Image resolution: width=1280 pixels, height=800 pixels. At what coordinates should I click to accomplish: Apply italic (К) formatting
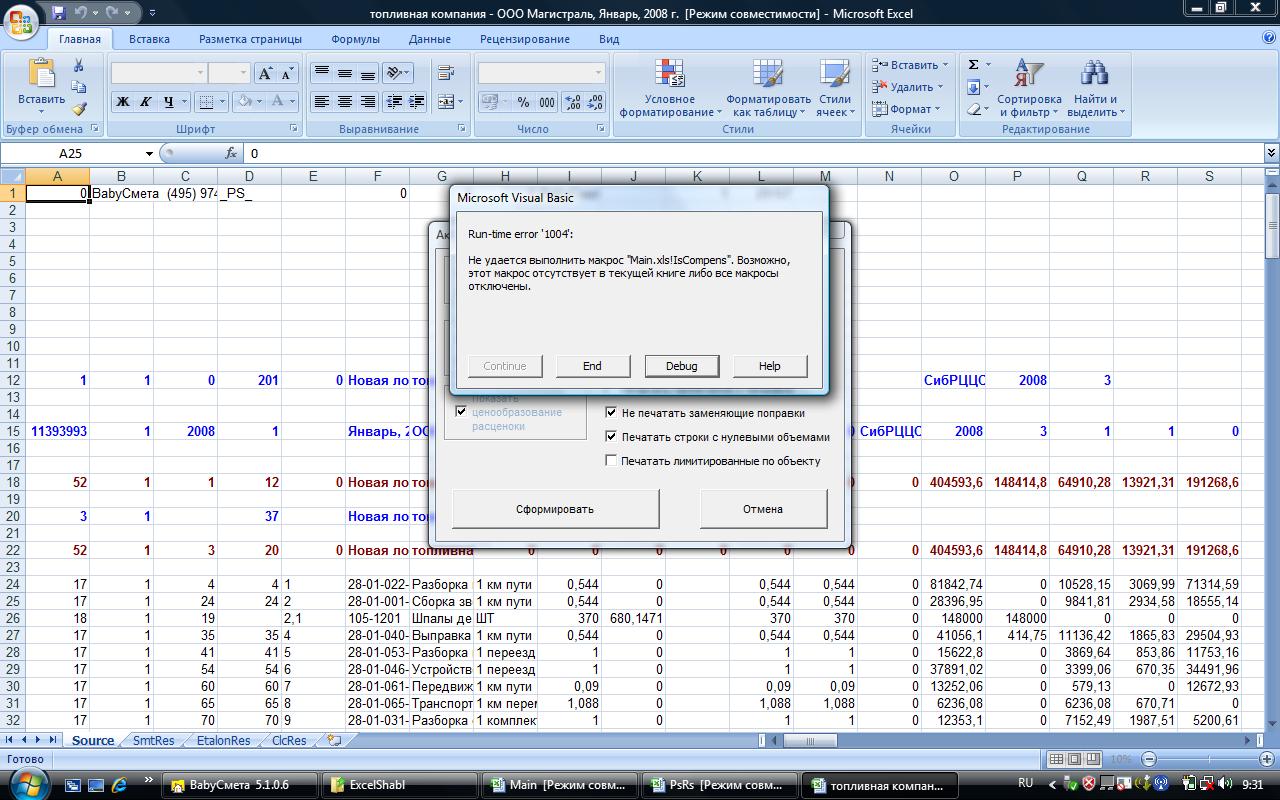[x=145, y=102]
